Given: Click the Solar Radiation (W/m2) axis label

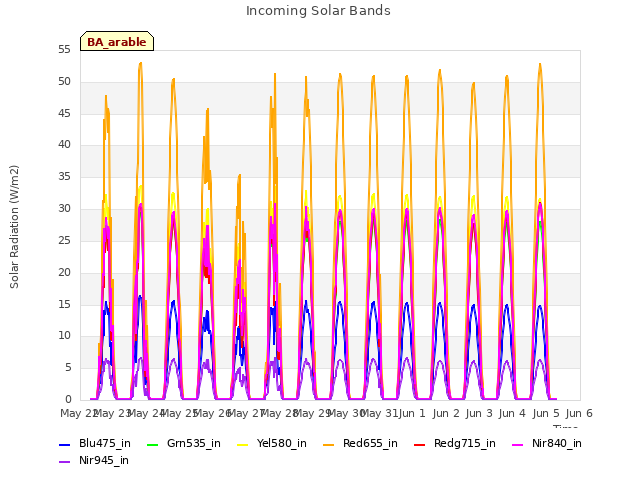Looking at the screenshot, I should (14, 227).
